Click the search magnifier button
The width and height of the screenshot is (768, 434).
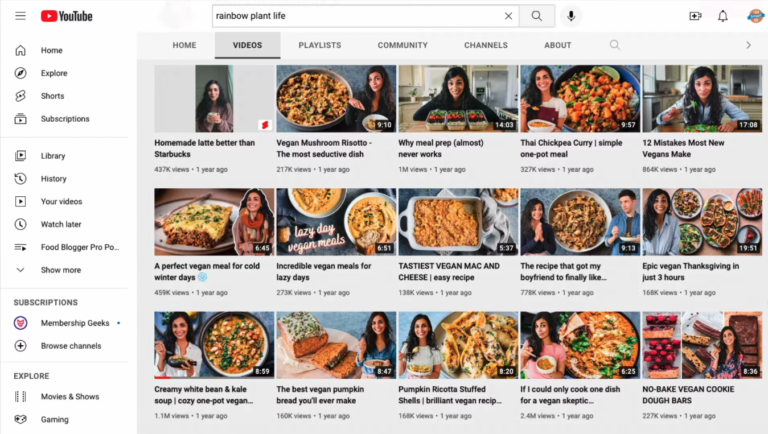pyautogui.click(x=537, y=16)
